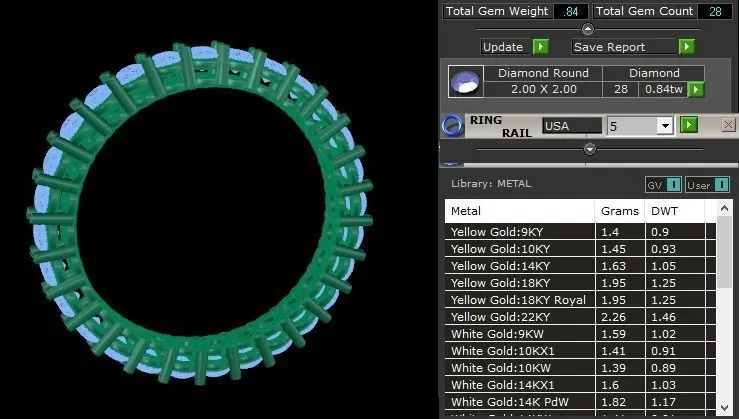
Task: Click the 0.84tw total weight cell
Action: pos(664,89)
